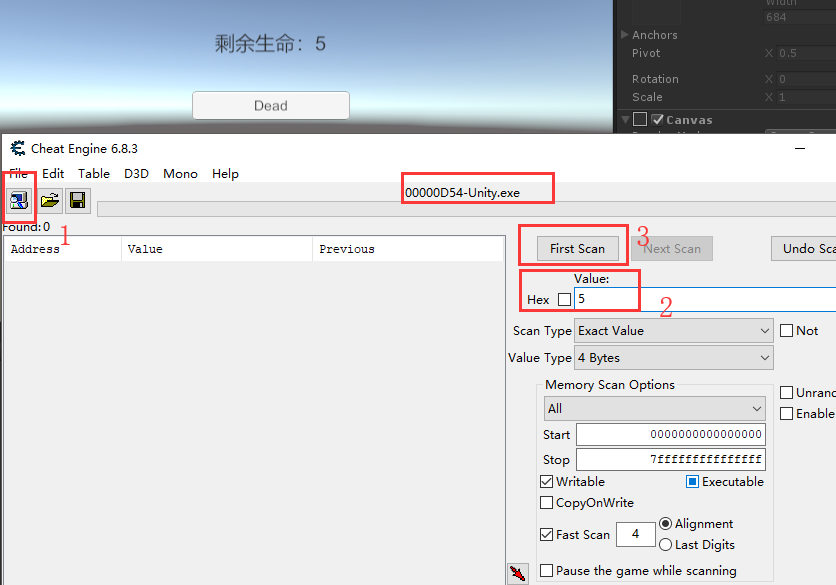Image resolution: width=836 pixels, height=585 pixels.
Task: Click the save table floppy disk icon
Action: pos(77,200)
